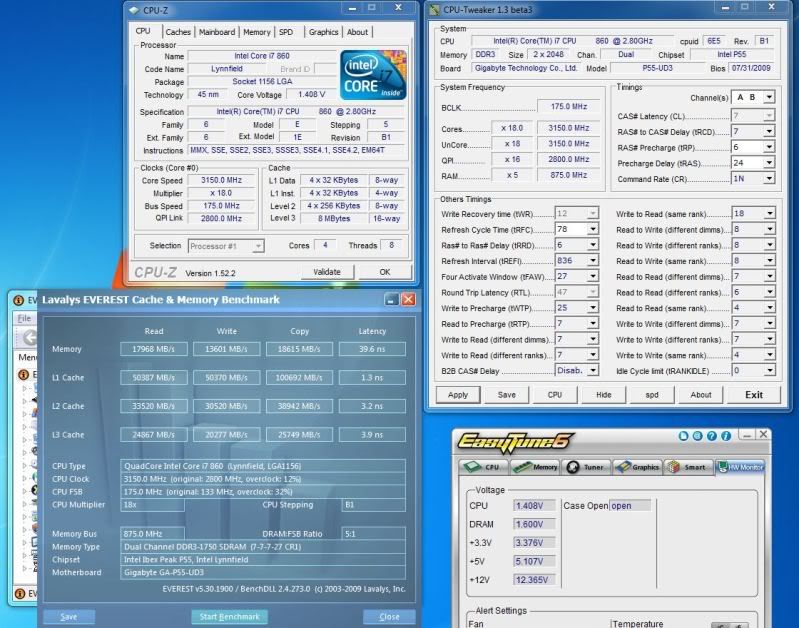799x628 pixels.
Task: Switch to the About tab in CPU-Z
Action: pyautogui.click(x=357, y=32)
